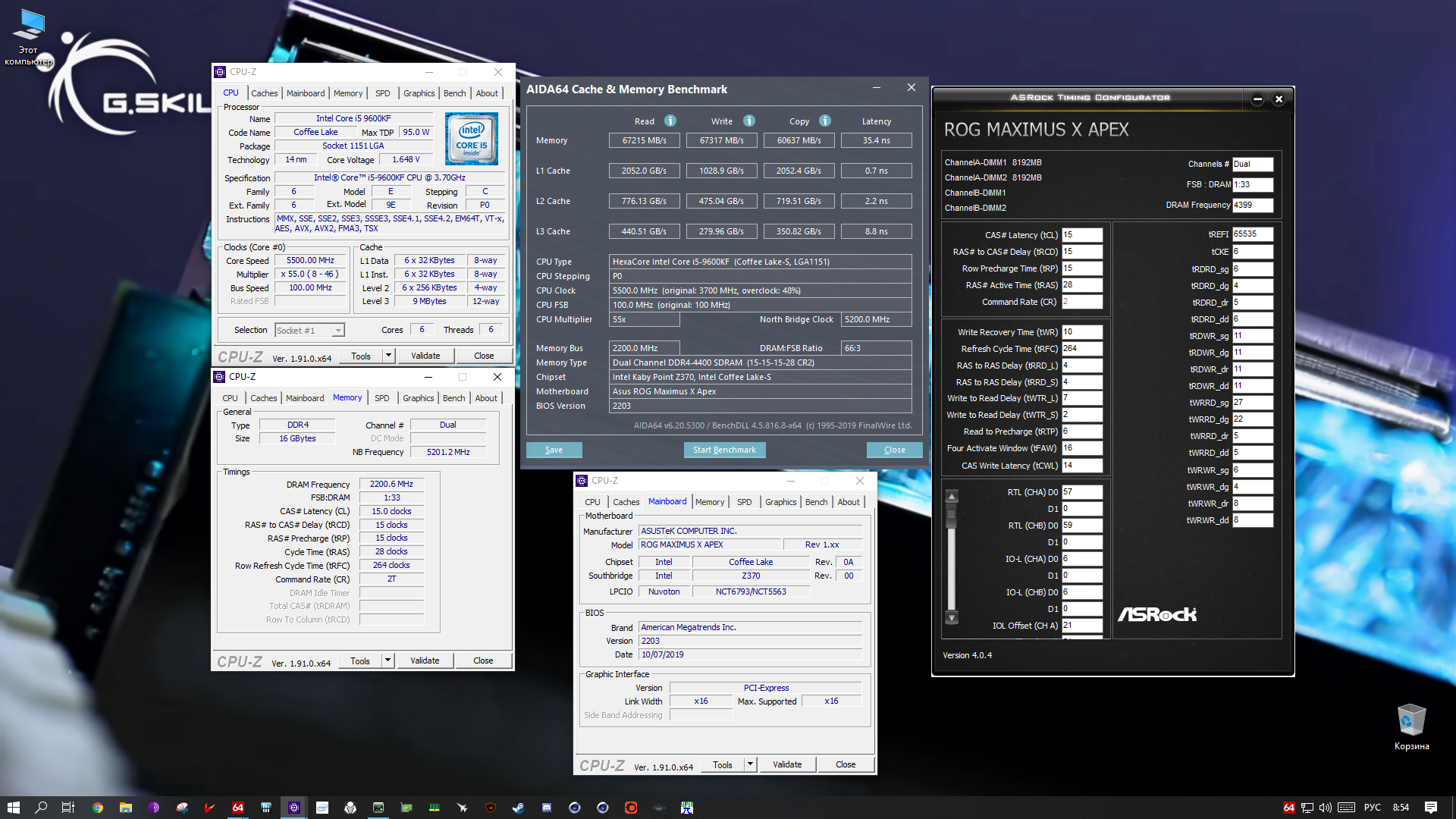Open Caches tab in CPU-Z Mainboard window
The height and width of the screenshot is (819, 1456).
pyautogui.click(x=626, y=502)
